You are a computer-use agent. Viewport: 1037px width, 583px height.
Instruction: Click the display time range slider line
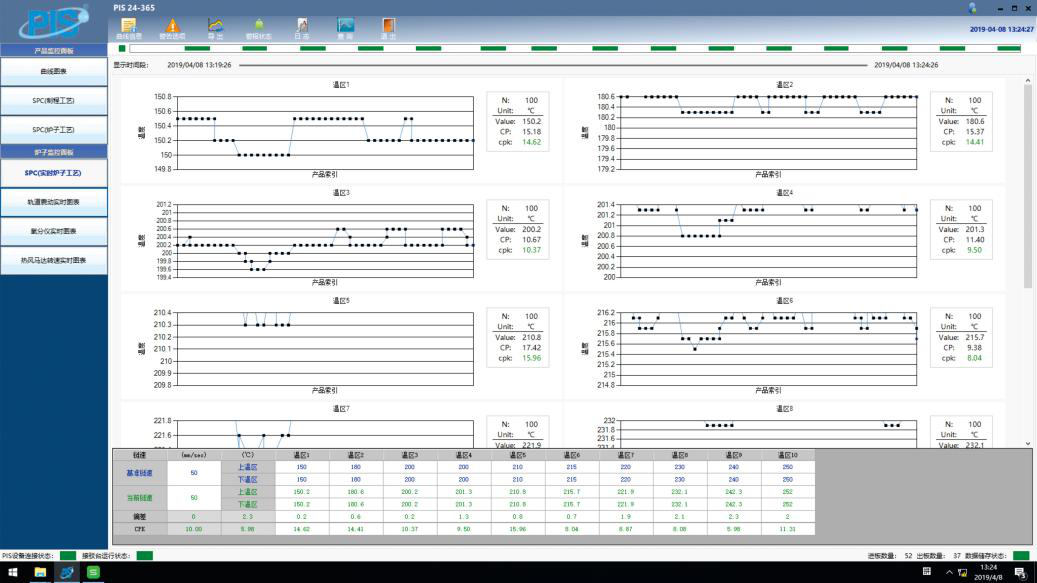click(553, 65)
